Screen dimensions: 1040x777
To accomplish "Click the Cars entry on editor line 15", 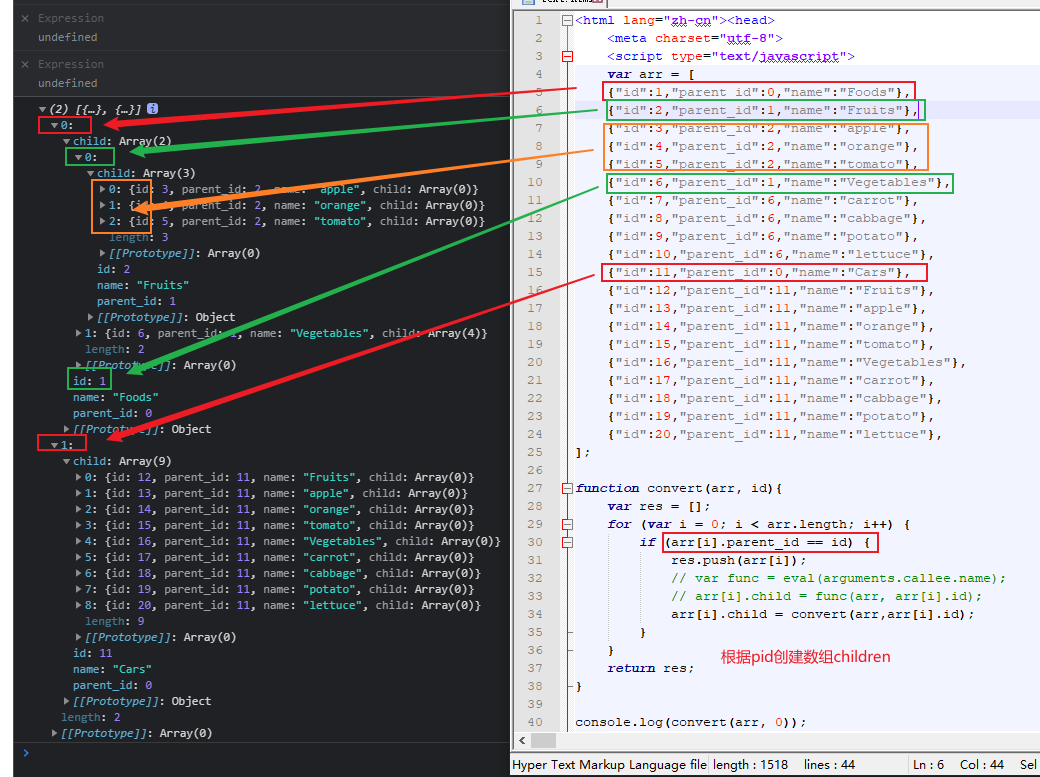I will click(x=759, y=273).
